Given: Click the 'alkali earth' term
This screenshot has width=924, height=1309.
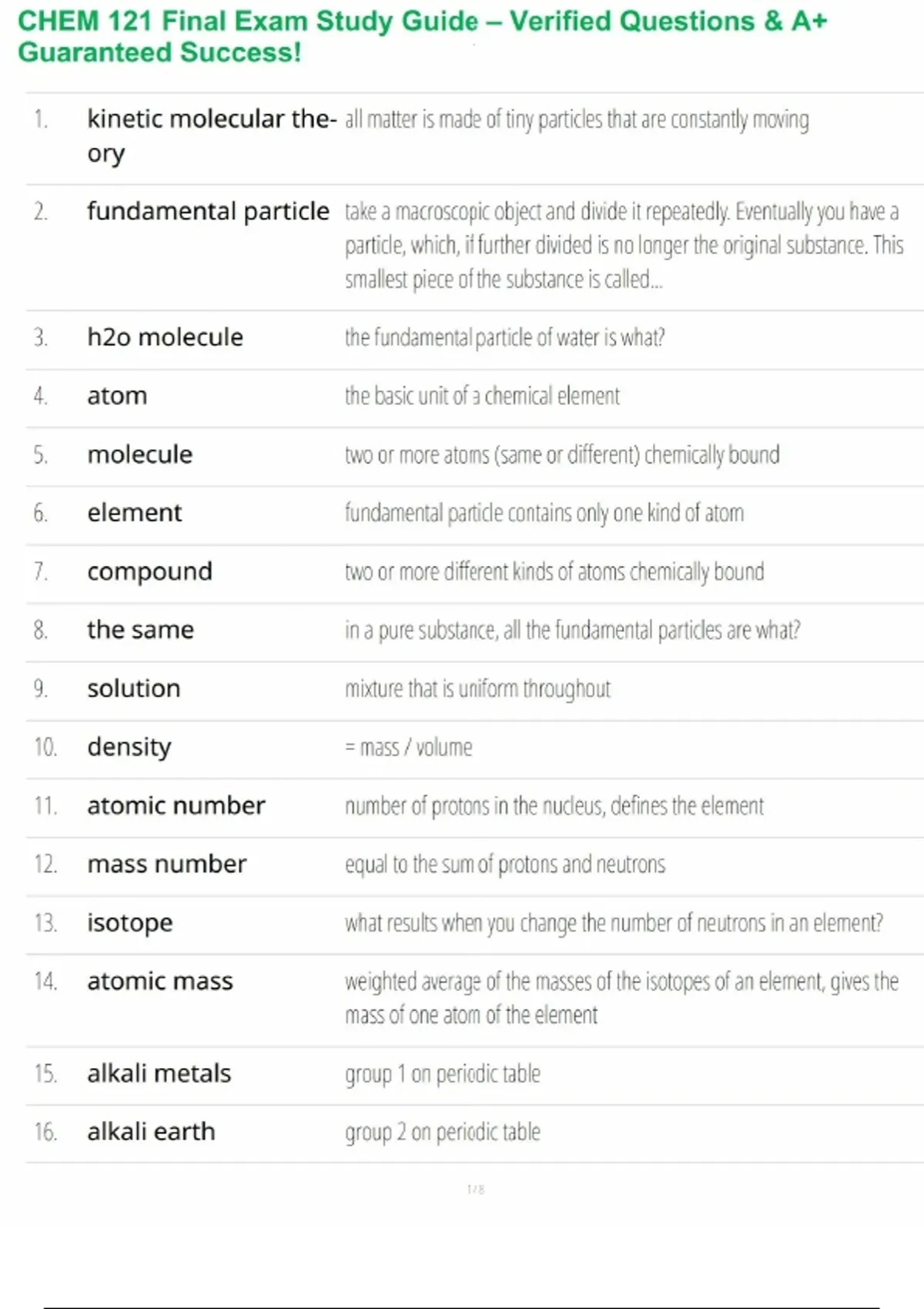Looking at the screenshot, I should coord(151,1132).
